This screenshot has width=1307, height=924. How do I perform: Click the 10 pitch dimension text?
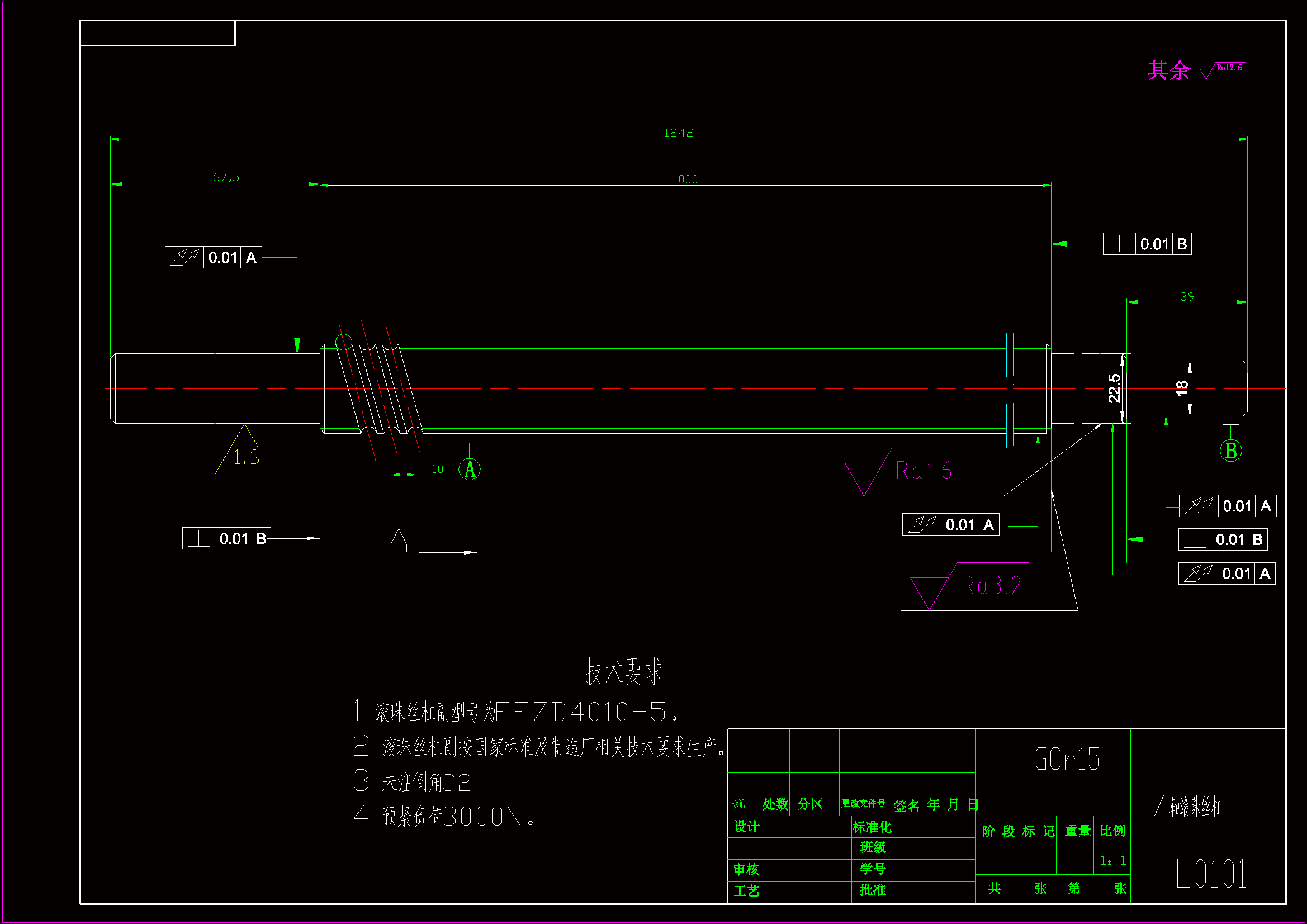tap(437, 469)
